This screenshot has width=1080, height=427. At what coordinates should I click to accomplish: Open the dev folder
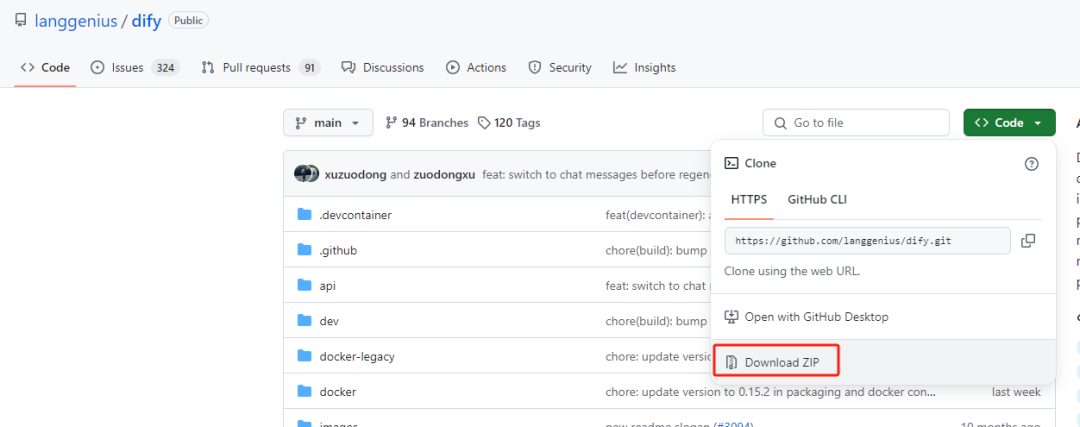[329, 321]
